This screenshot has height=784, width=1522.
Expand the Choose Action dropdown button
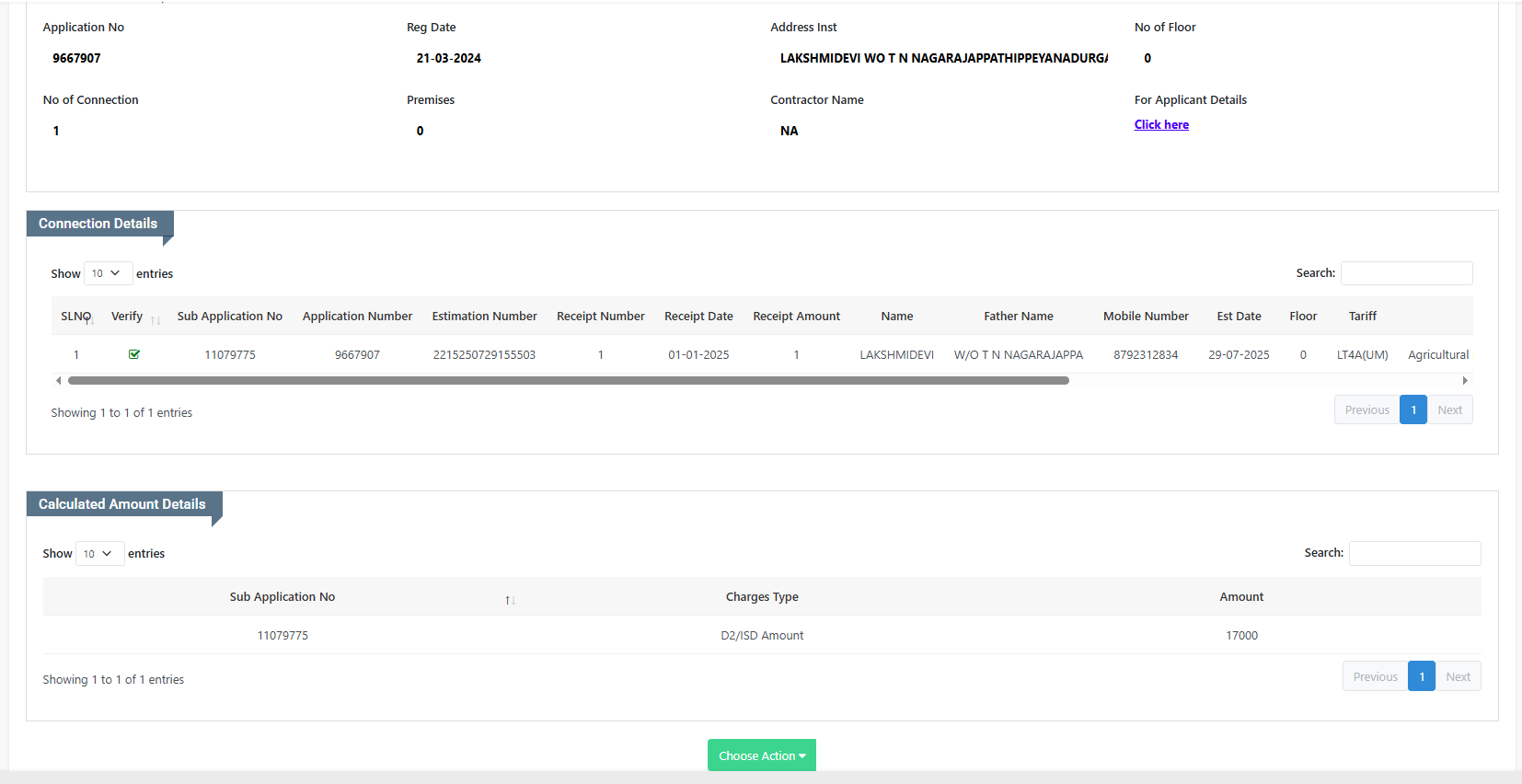click(x=762, y=755)
